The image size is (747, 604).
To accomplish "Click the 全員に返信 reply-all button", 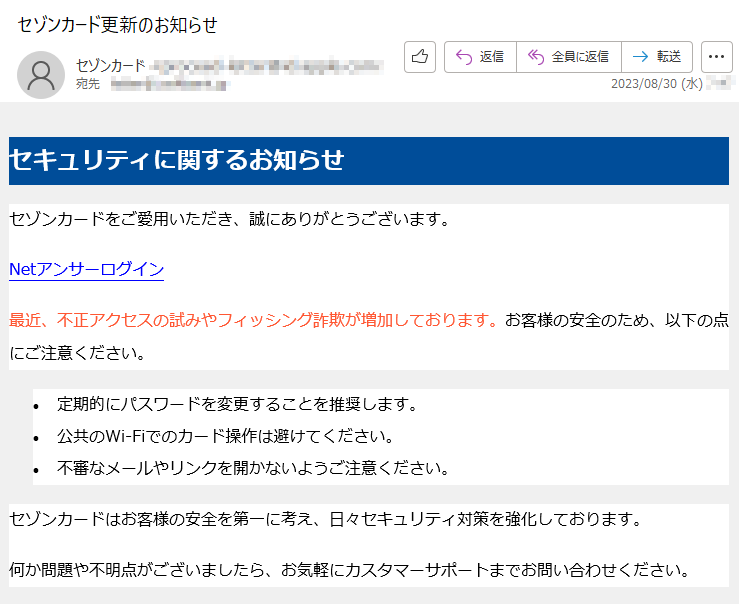I will tap(569, 57).
